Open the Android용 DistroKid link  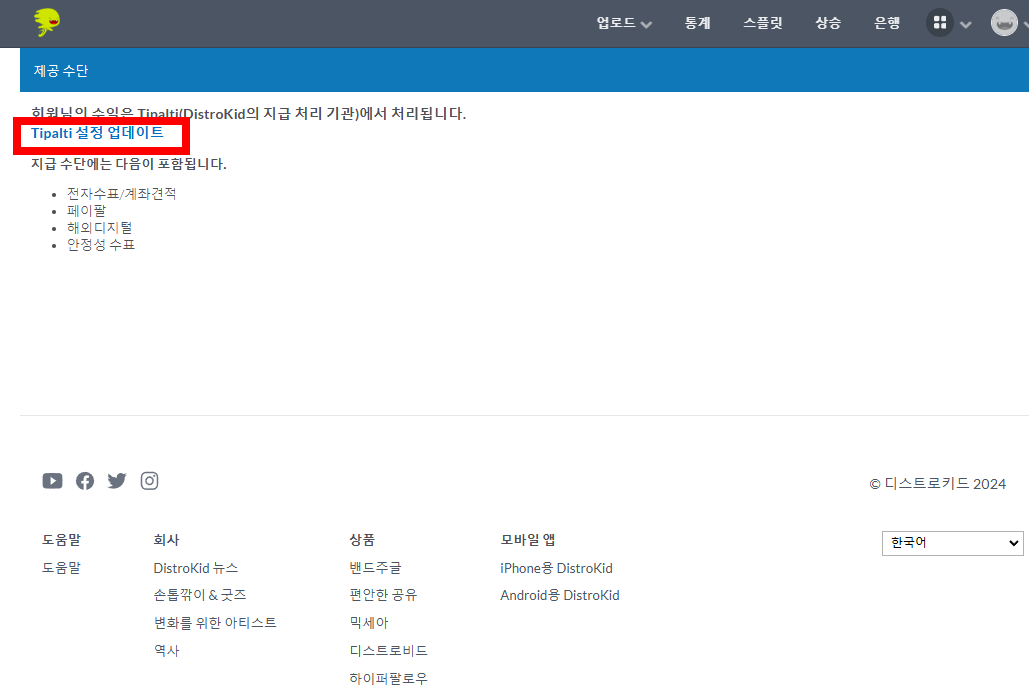click(x=559, y=595)
